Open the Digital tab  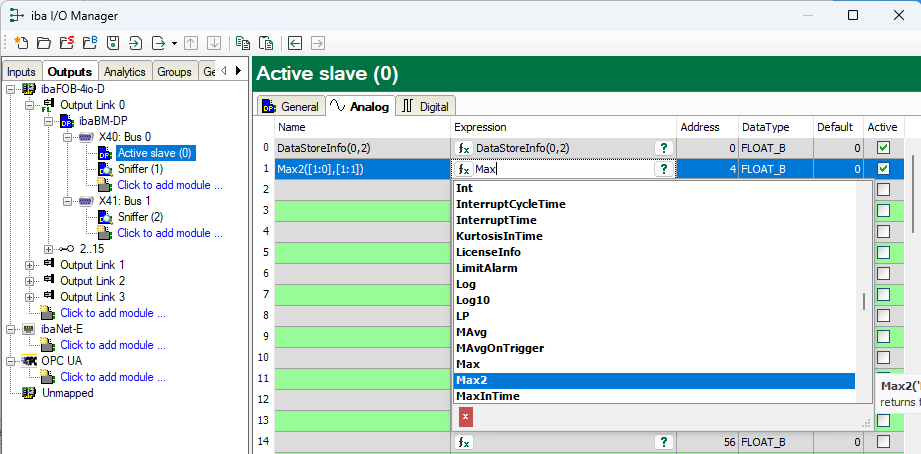pos(426,106)
